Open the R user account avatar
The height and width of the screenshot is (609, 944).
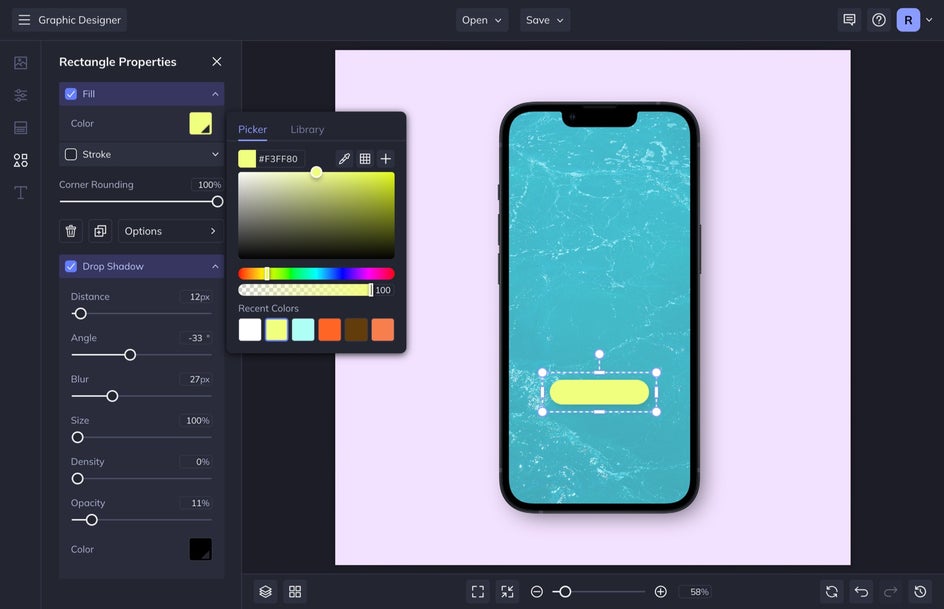[x=908, y=20]
